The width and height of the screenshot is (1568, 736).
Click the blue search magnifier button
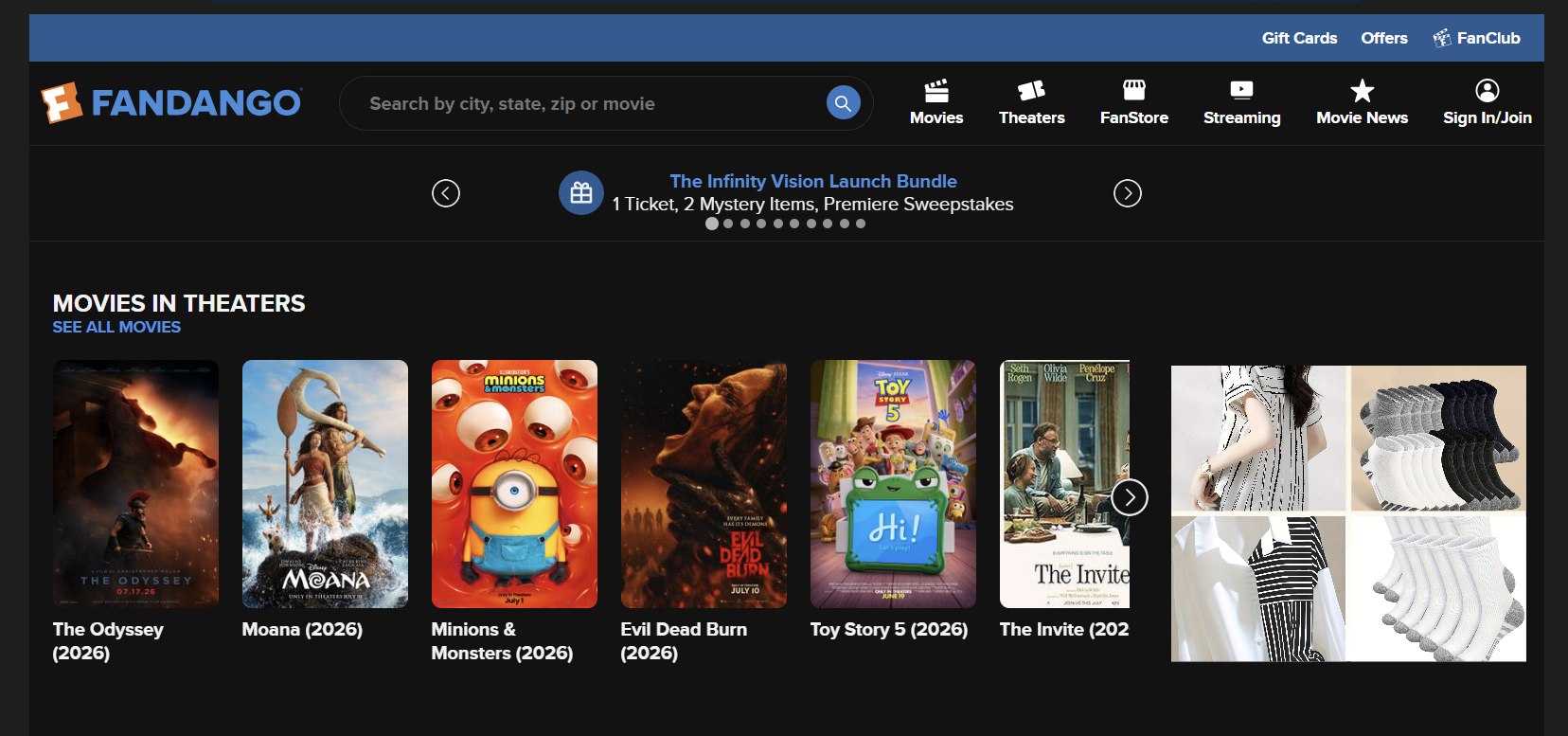(x=843, y=102)
